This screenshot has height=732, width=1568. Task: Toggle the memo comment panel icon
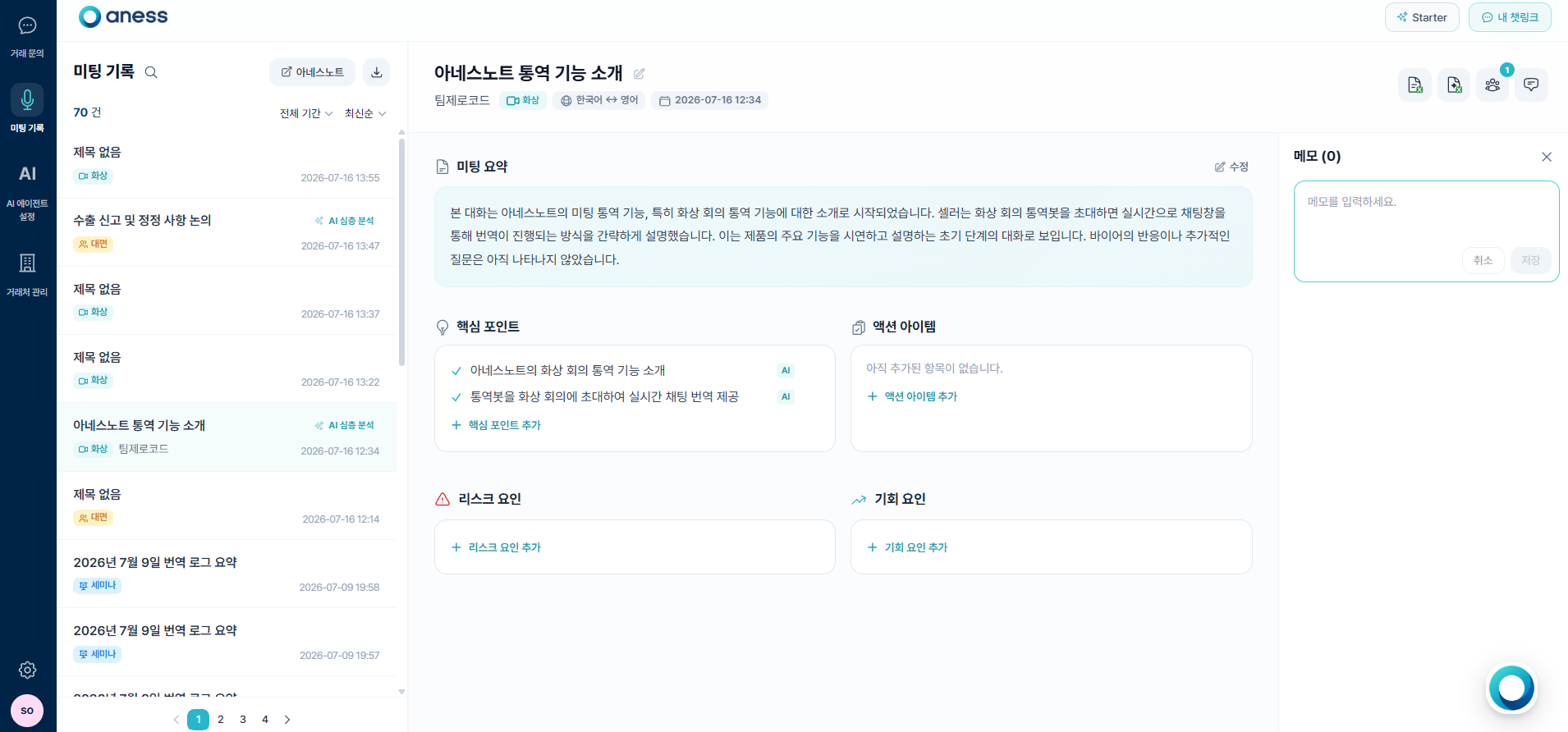(1531, 85)
